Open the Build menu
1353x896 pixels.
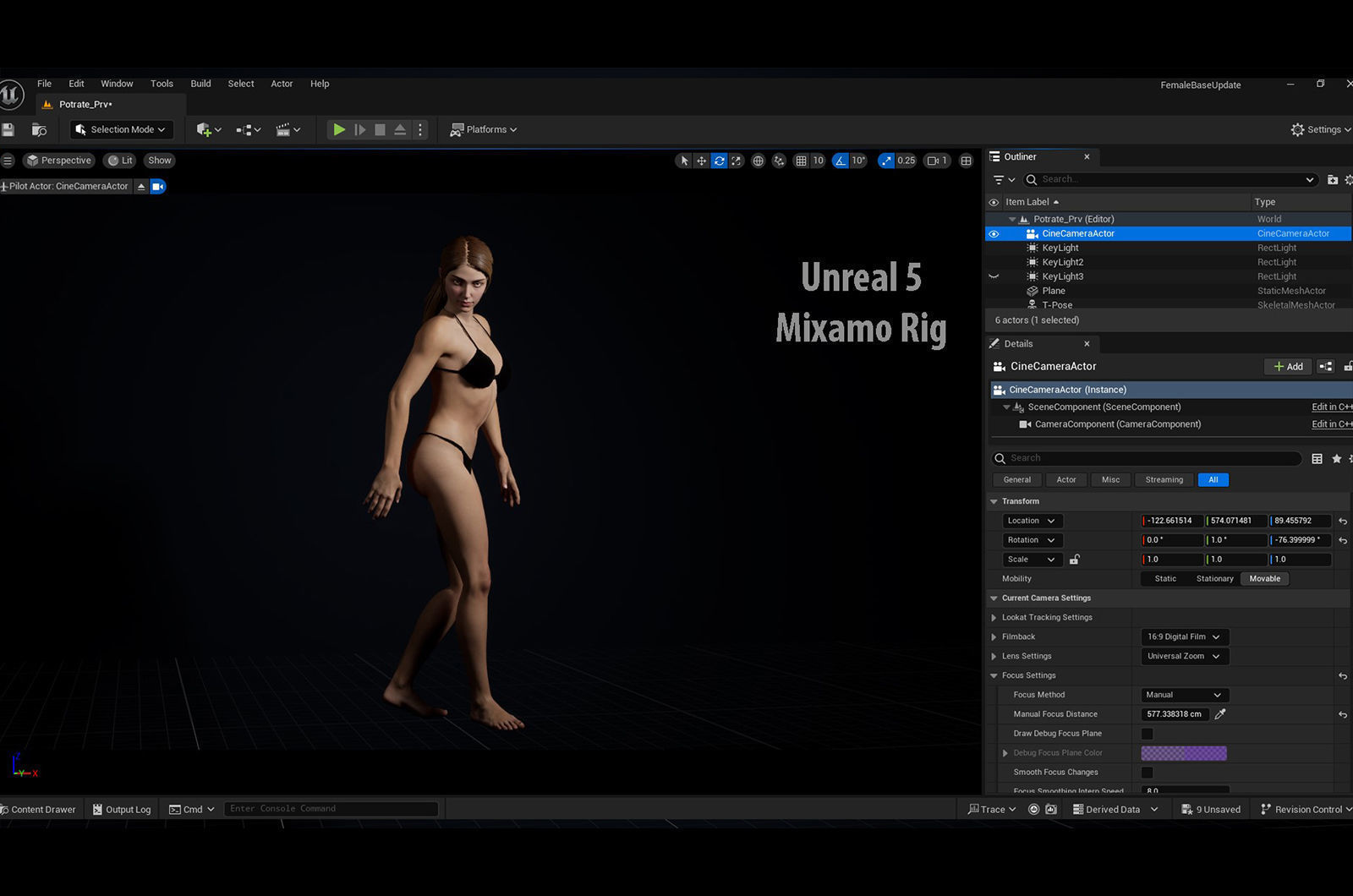(200, 84)
